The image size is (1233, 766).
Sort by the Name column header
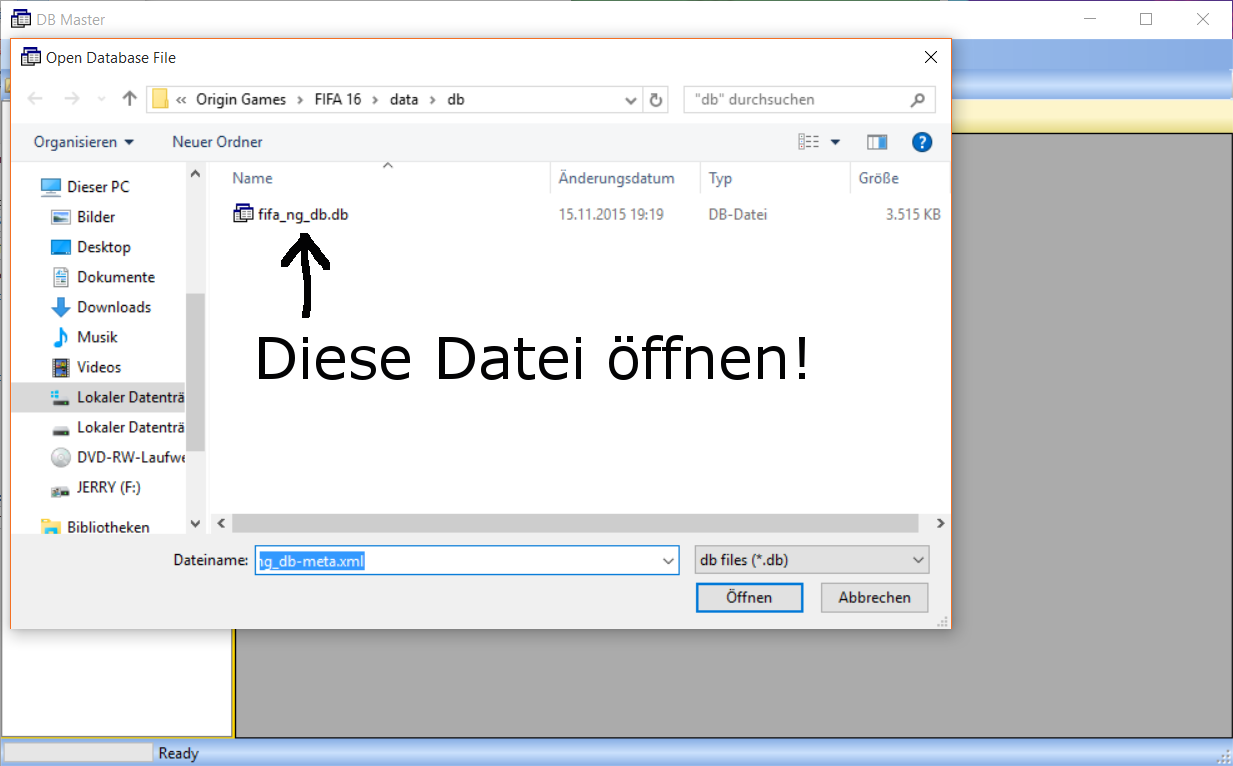252,178
